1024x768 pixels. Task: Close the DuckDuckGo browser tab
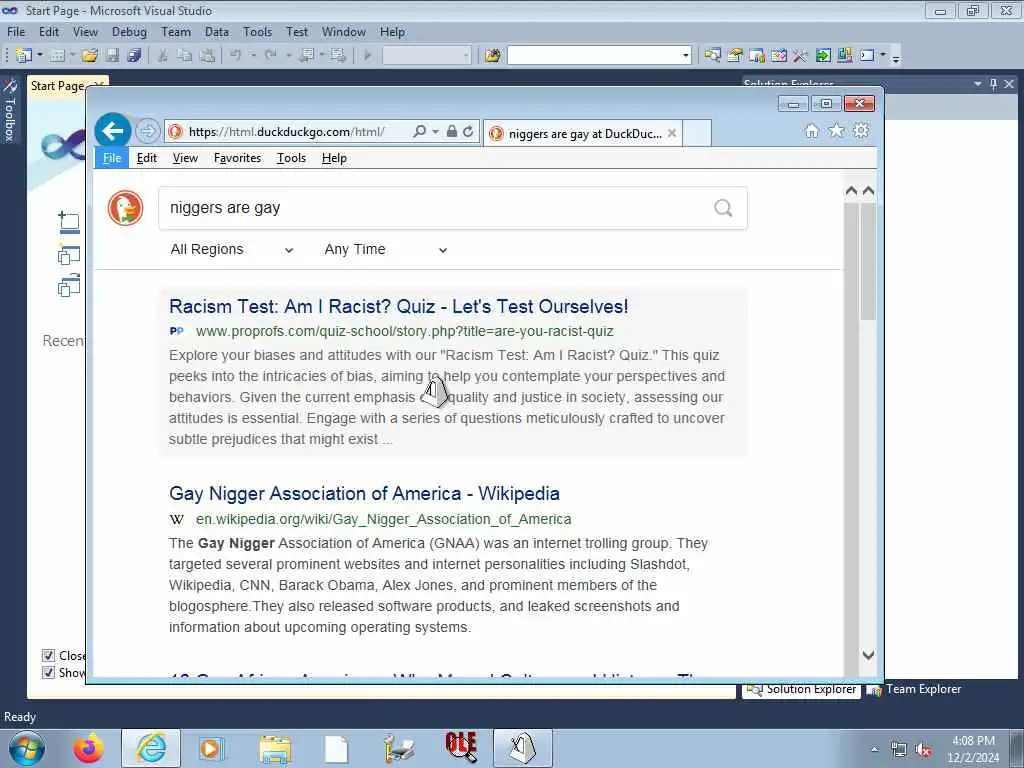tap(671, 133)
